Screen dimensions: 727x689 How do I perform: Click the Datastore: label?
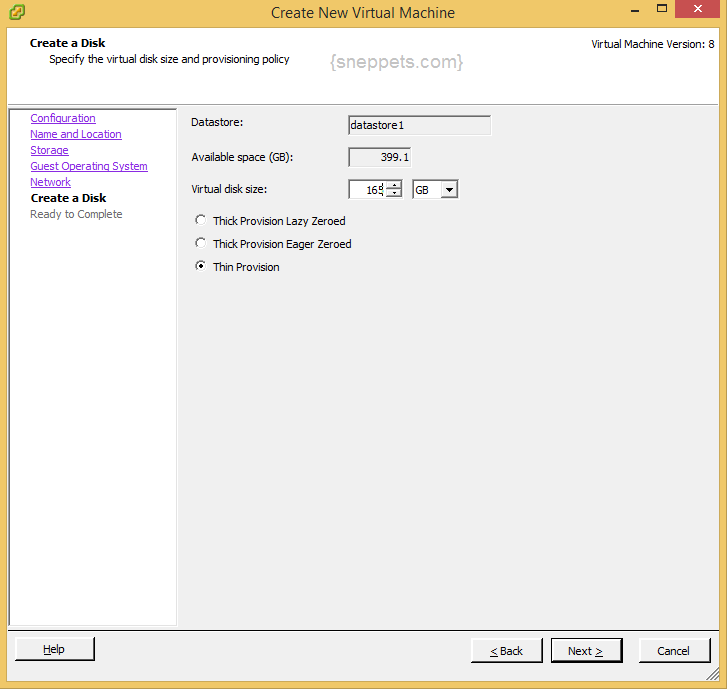(x=217, y=122)
